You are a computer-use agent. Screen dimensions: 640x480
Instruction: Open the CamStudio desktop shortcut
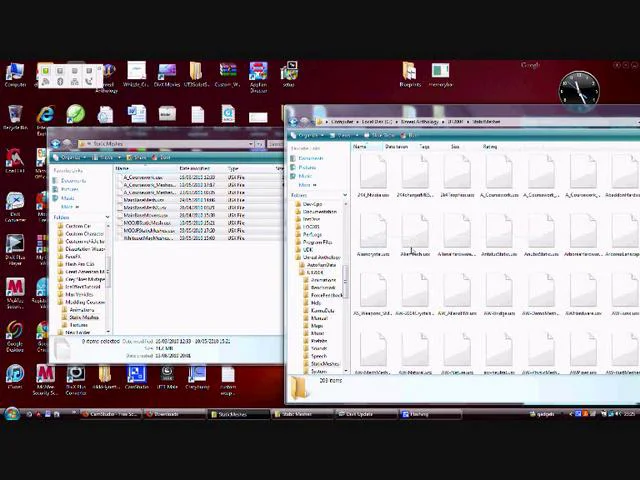[136, 376]
